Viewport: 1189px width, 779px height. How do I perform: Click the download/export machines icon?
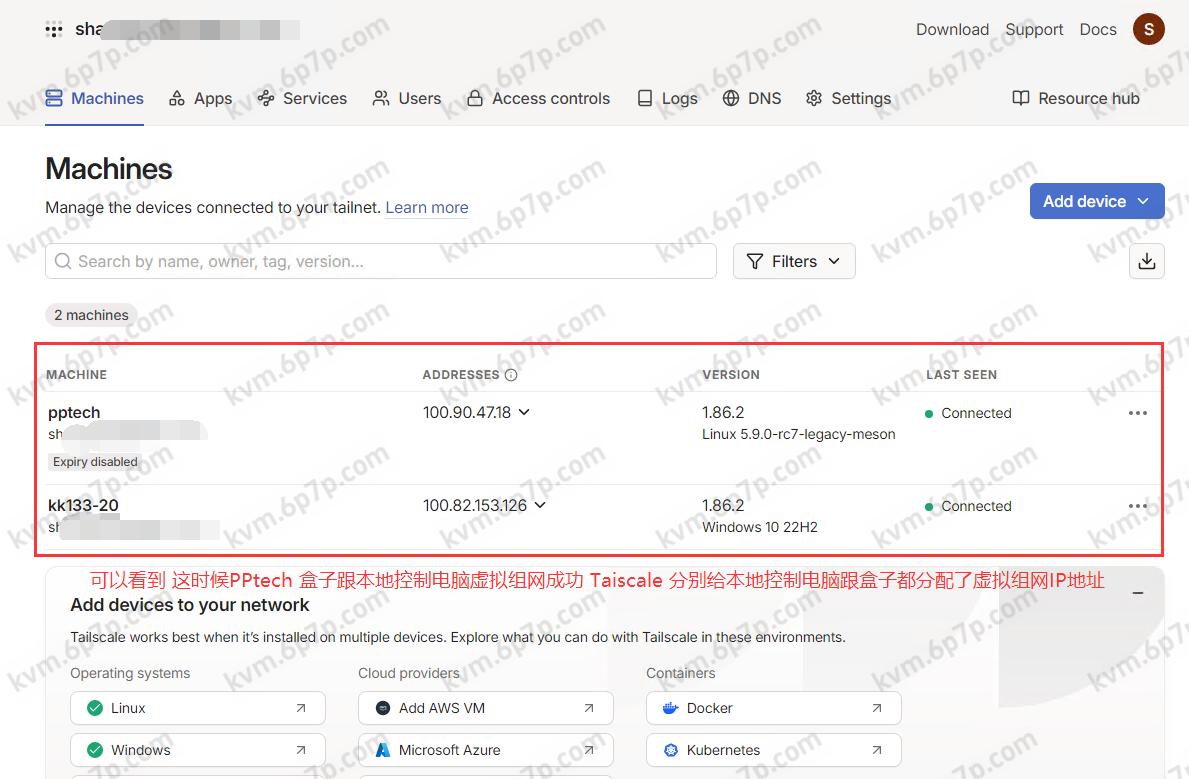(1146, 261)
